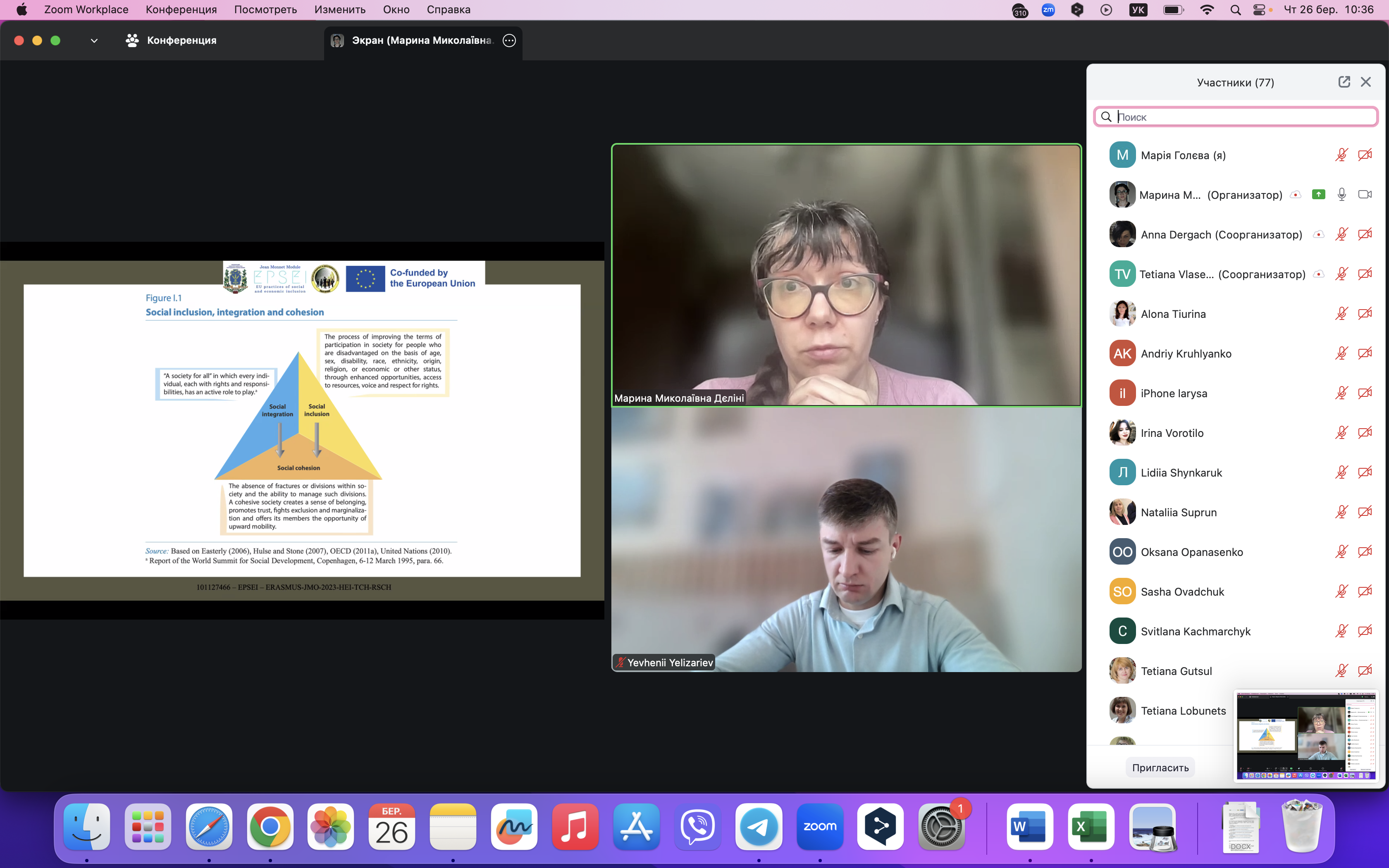Click the Conference participants icon in title bar
The width and height of the screenshot is (1389, 868).
coord(133,40)
